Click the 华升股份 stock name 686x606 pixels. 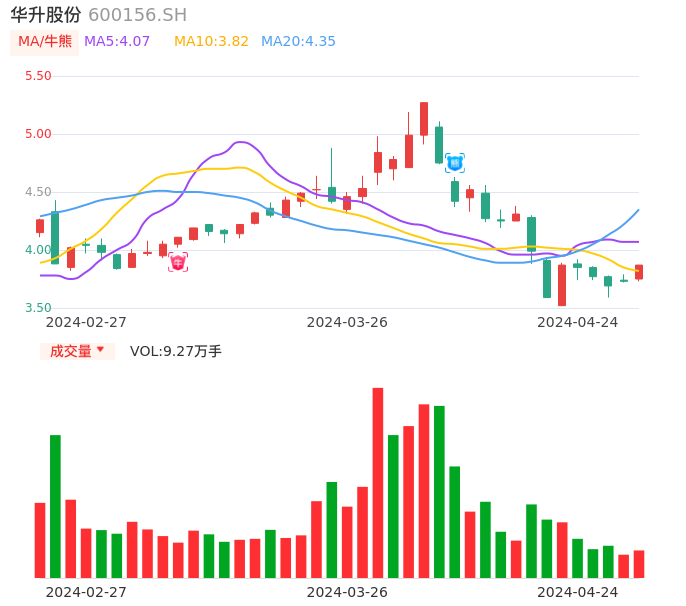click(46, 15)
